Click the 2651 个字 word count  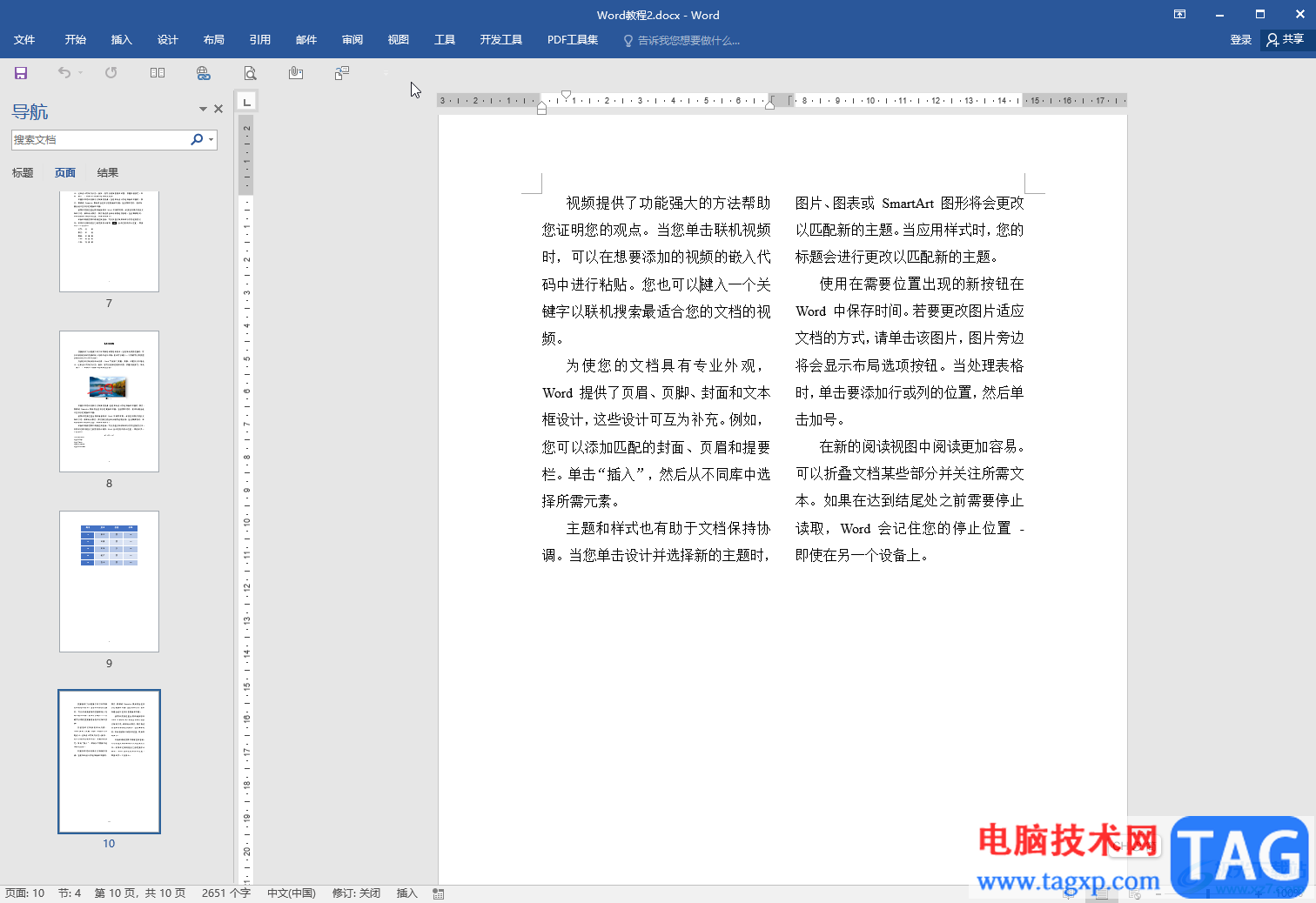coord(226,893)
